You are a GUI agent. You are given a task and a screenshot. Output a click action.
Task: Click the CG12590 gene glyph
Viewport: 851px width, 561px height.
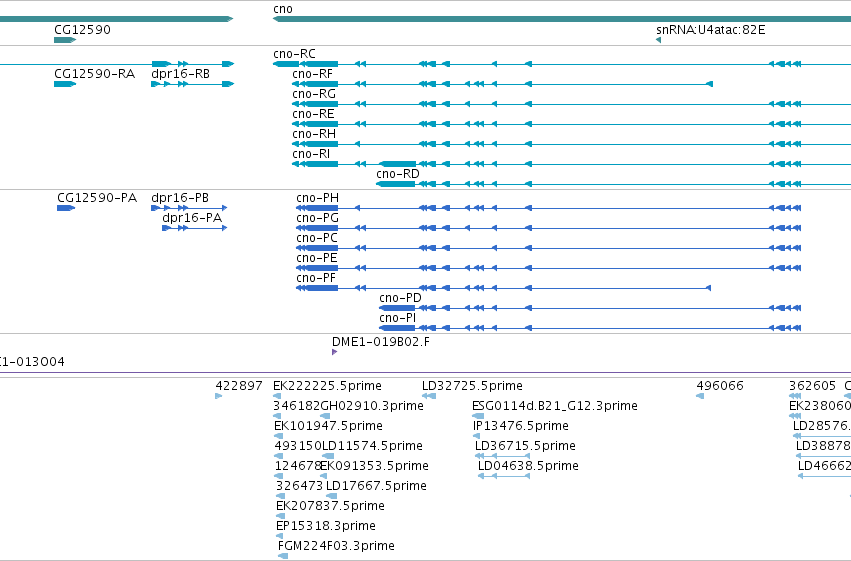click(65, 40)
